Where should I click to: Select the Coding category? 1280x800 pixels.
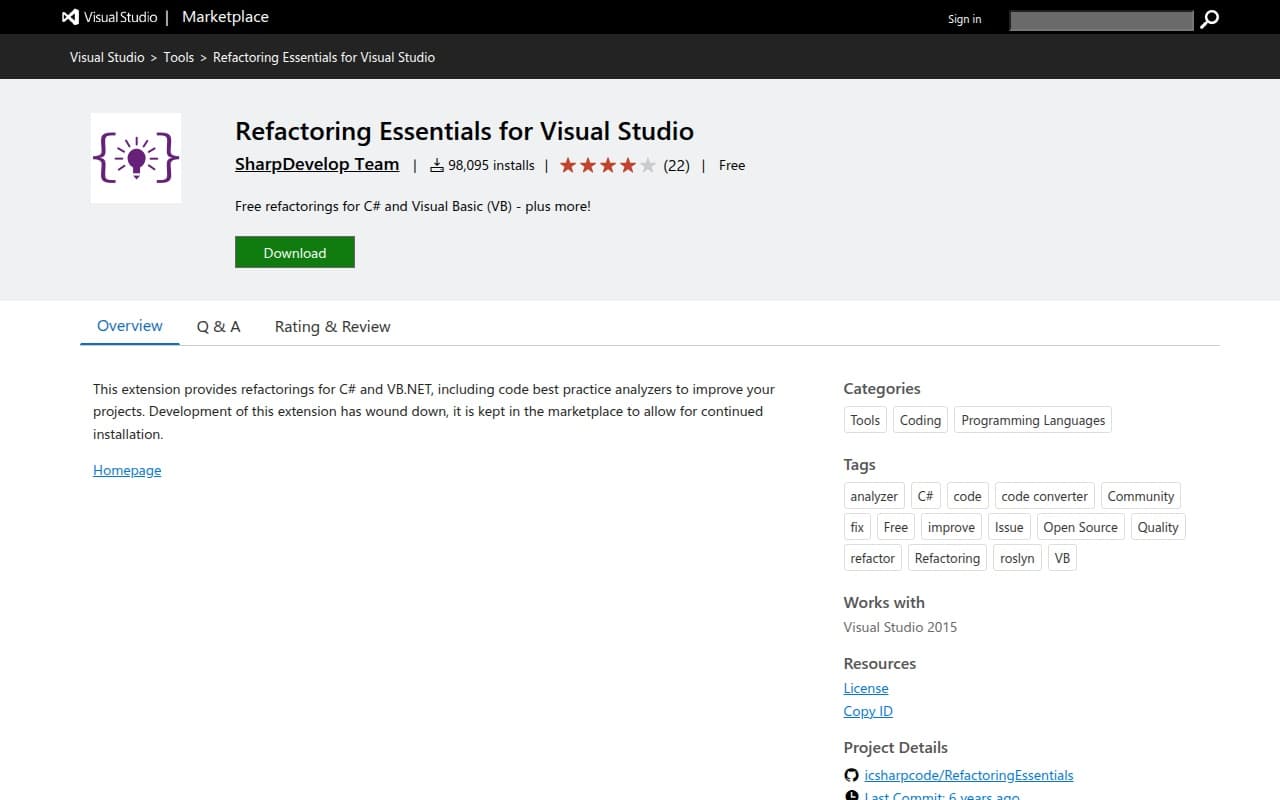point(920,420)
